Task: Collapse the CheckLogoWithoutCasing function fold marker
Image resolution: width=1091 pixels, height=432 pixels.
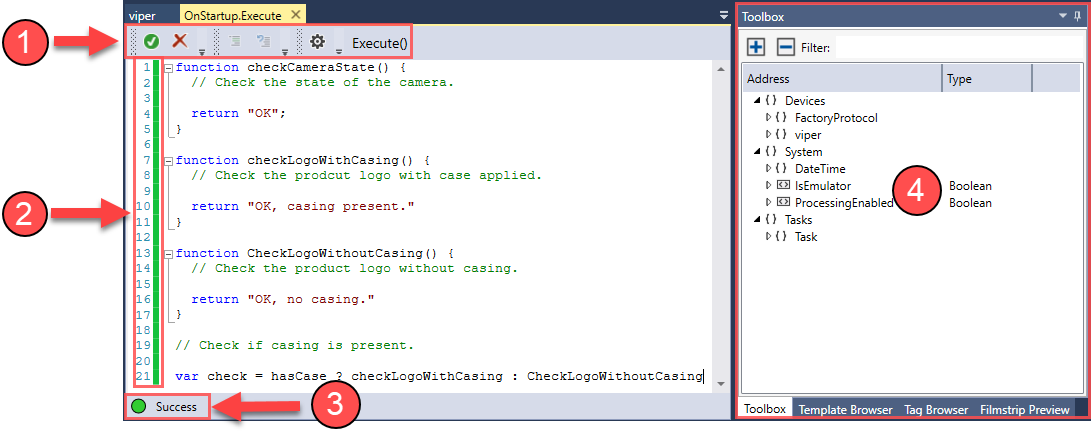Action: (167, 253)
